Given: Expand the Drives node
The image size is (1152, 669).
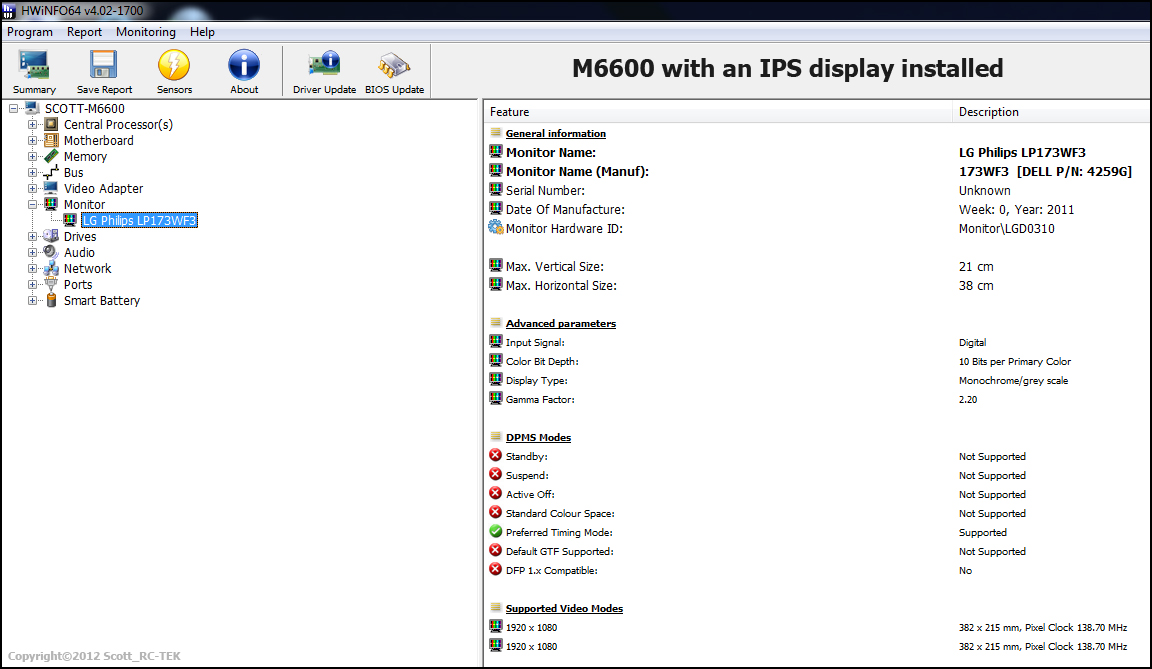Looking at the screenshot, I should click(x=32, y=236).
